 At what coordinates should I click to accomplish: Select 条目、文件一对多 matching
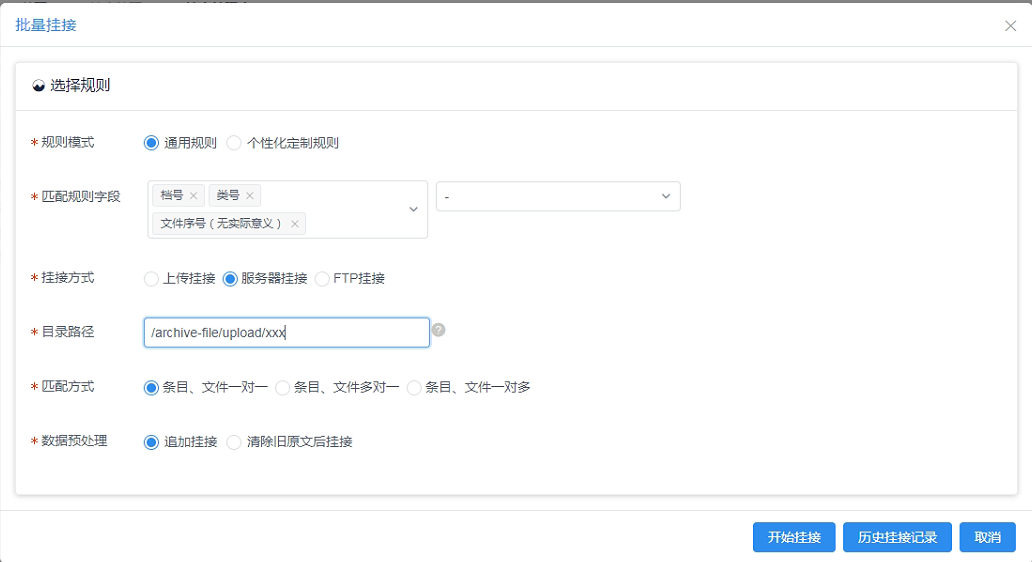(414, 387)
